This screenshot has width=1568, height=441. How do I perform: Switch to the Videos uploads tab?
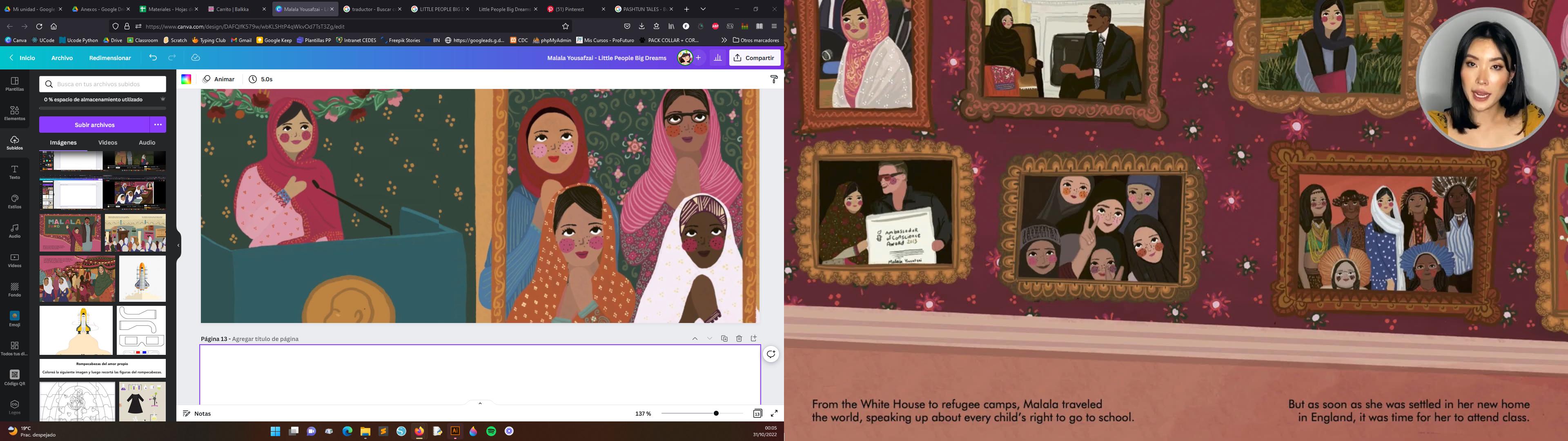(108, 143)
